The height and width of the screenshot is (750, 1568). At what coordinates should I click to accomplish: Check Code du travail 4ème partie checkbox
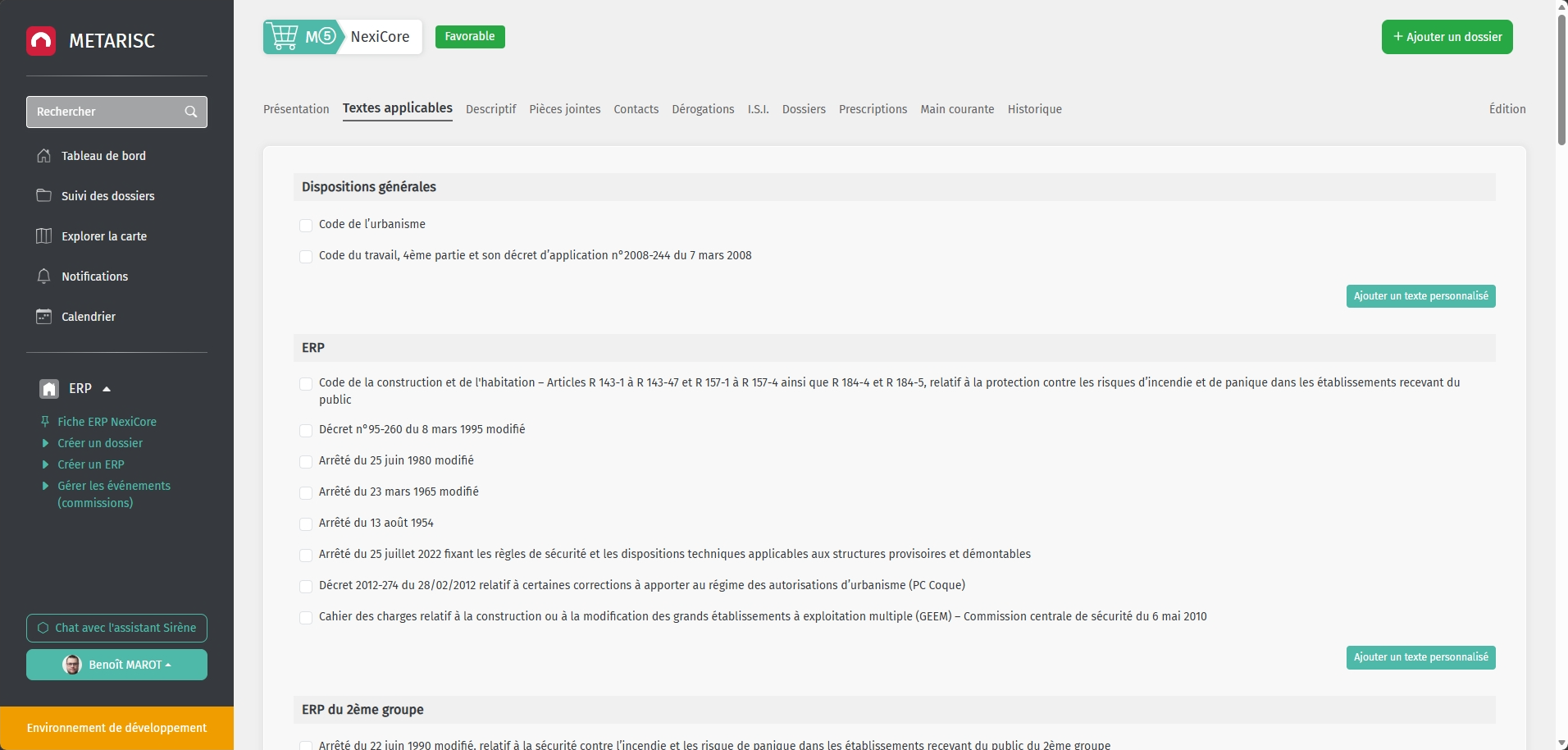[x=306, y=256]
